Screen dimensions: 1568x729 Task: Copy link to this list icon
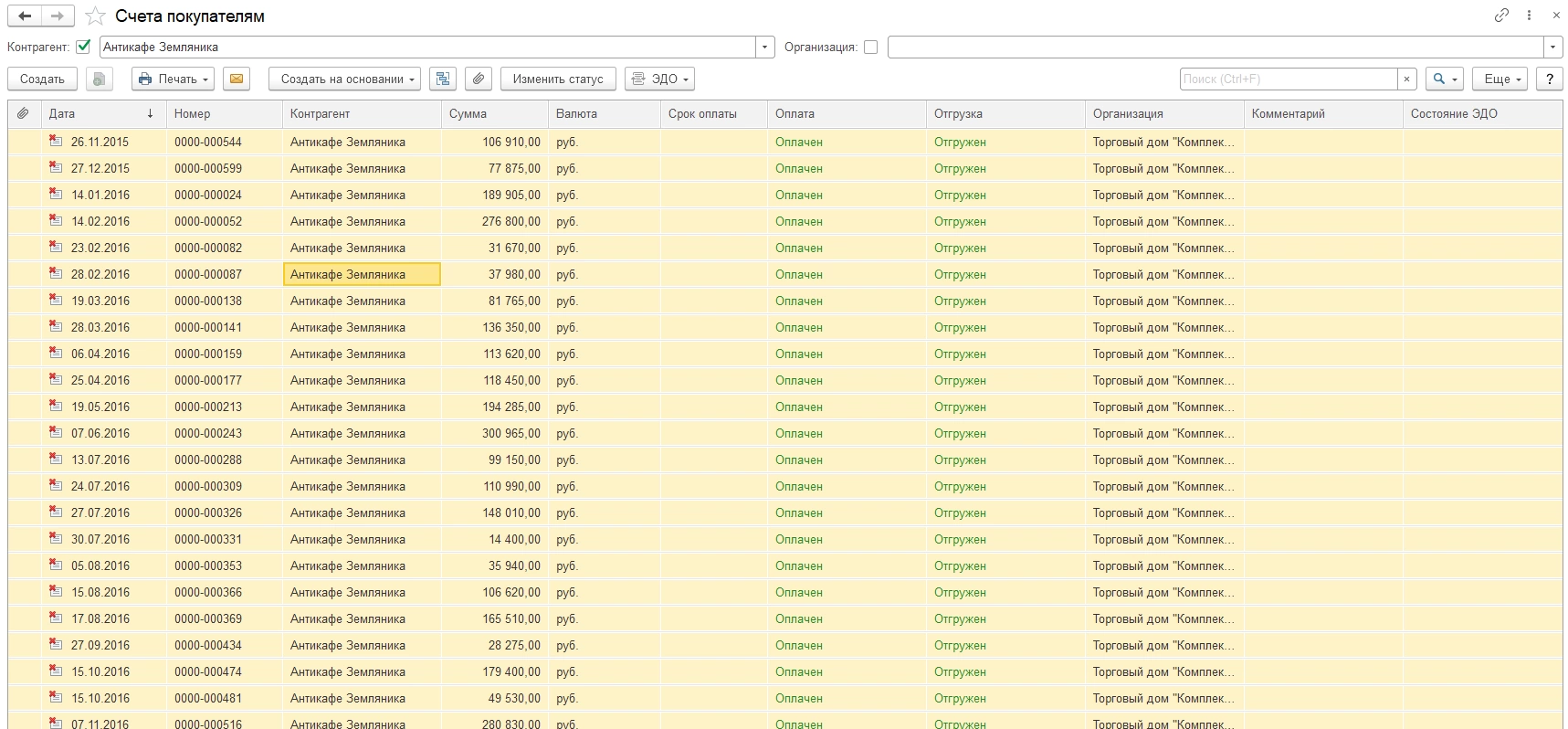[1501, 16]
